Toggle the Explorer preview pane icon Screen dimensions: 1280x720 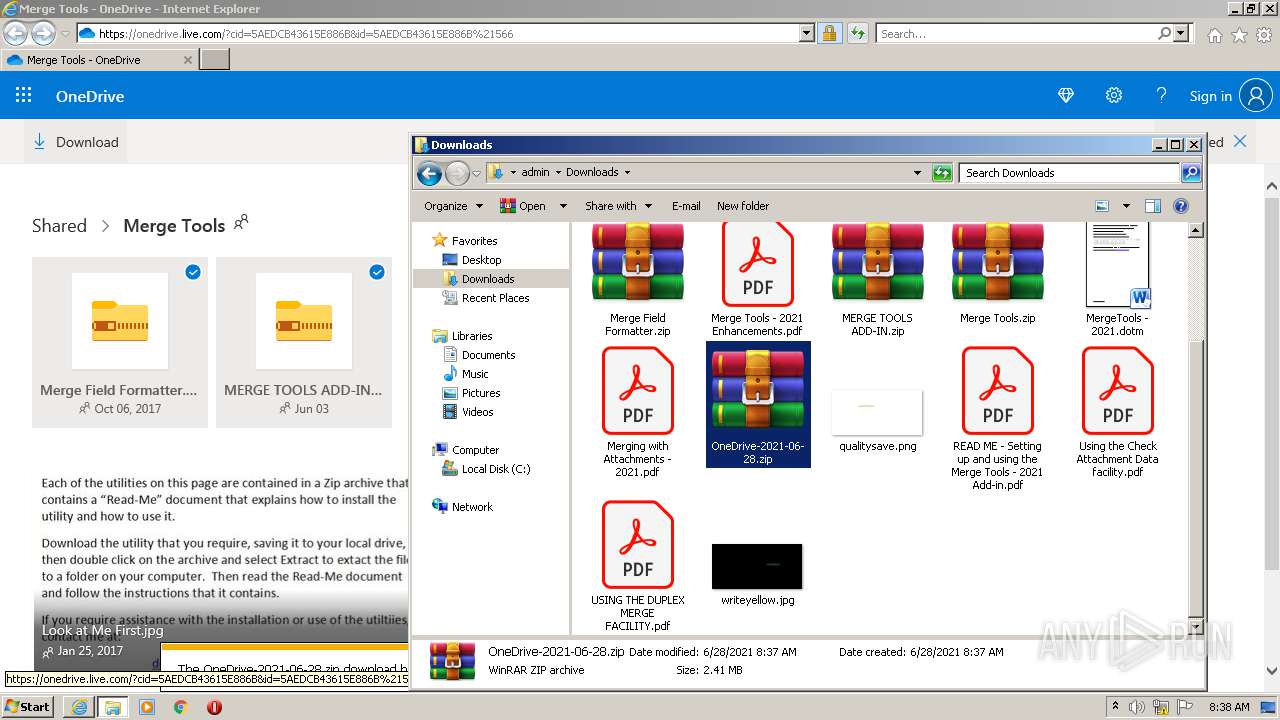pyautogui.click(x=1152, y=206)
